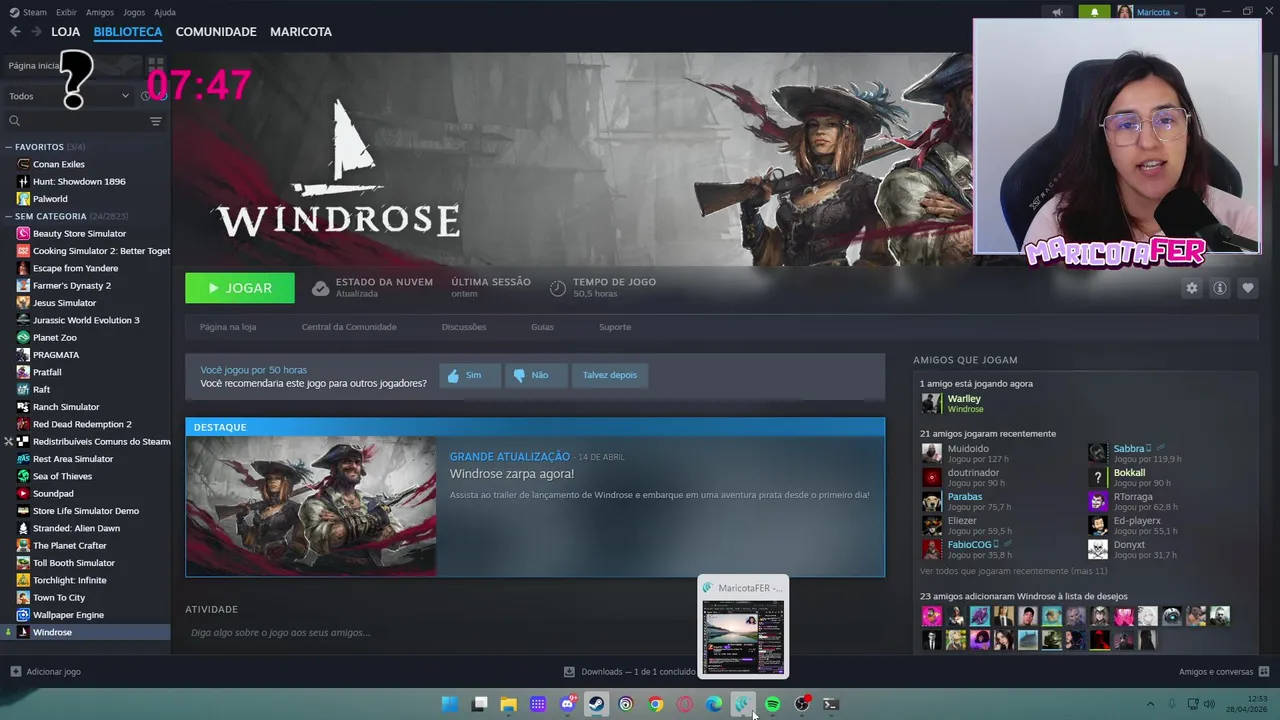Open the library advanced filters icon
Viewport: 1280px width, 720px height.
(156, 121)
